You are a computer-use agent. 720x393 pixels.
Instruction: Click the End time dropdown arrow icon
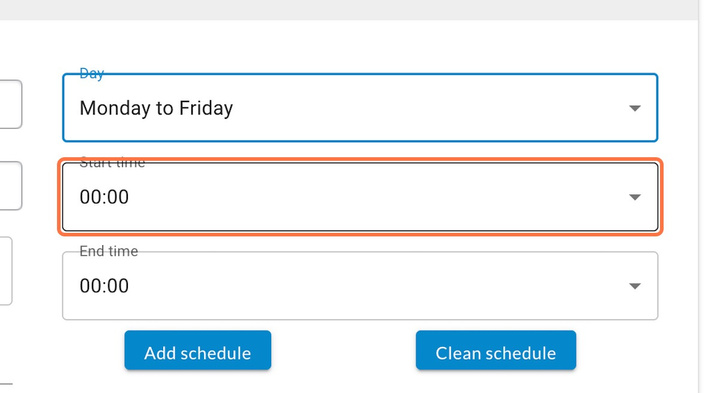(635, 286)
